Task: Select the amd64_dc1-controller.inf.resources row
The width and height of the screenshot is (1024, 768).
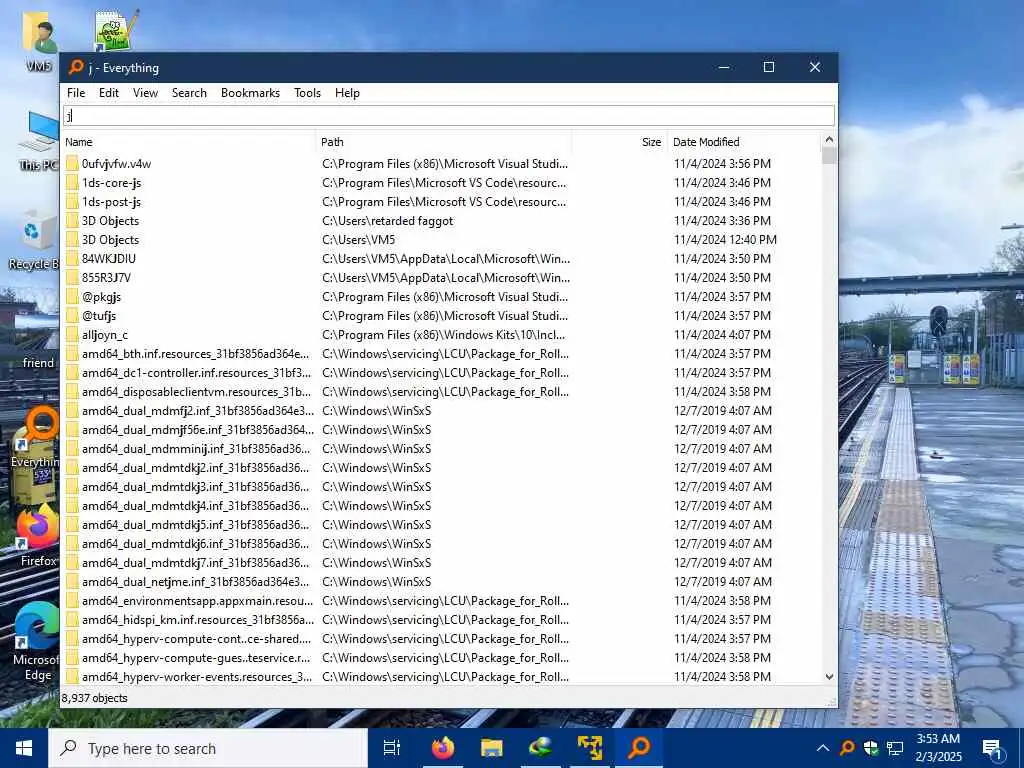Action: tap(441, 372)
